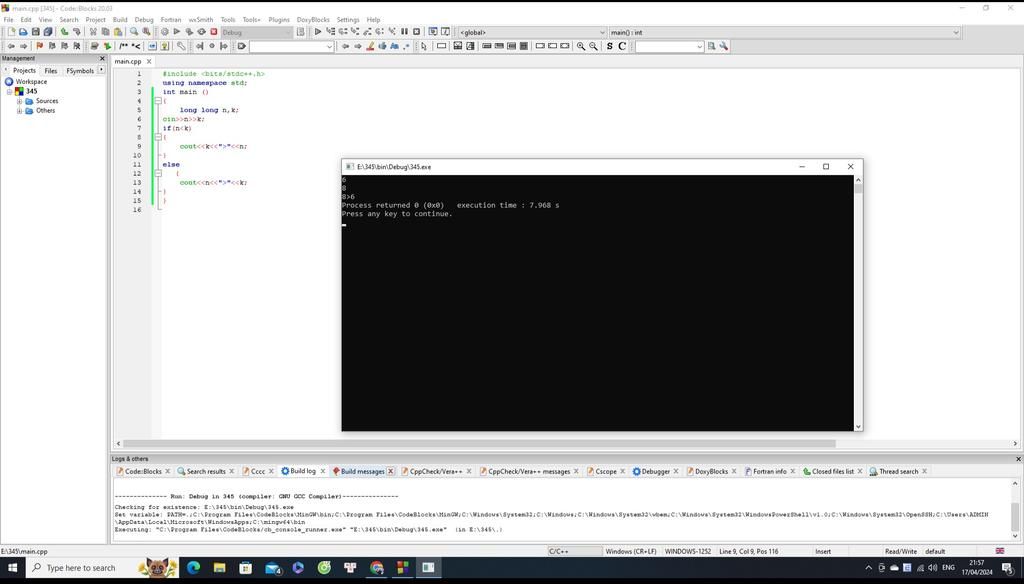Run the program with green play icon
This screenshot has height=584, width=1024.
[x=176, y=31]
